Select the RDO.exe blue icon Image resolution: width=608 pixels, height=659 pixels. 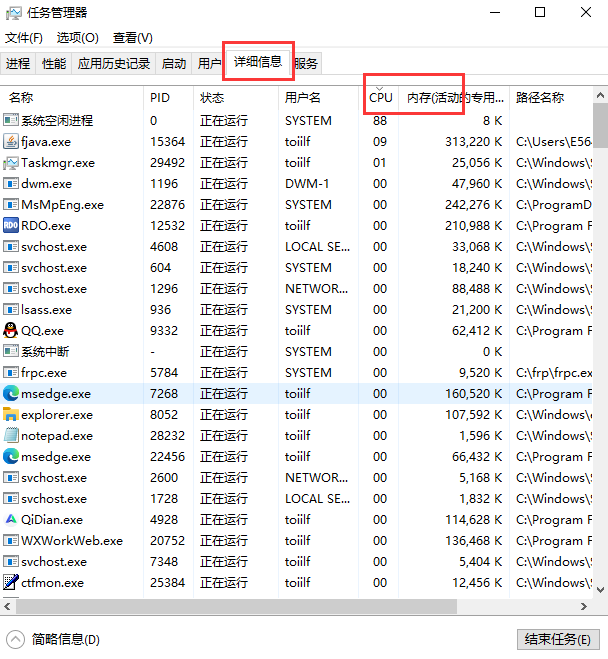(11, 225)
